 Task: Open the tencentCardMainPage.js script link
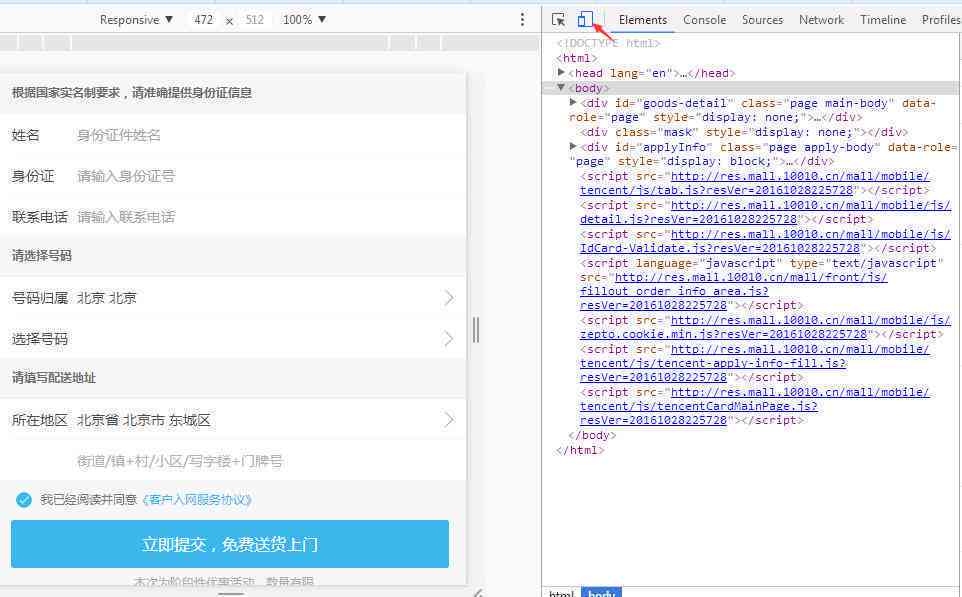[755, 406]
